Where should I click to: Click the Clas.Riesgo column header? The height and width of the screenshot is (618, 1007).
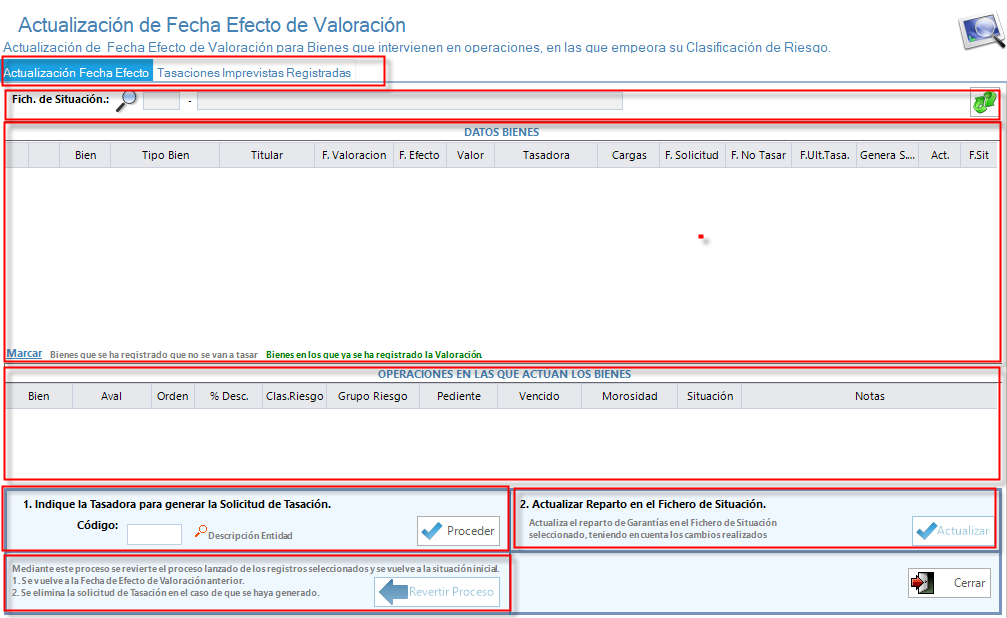point(294,396)
